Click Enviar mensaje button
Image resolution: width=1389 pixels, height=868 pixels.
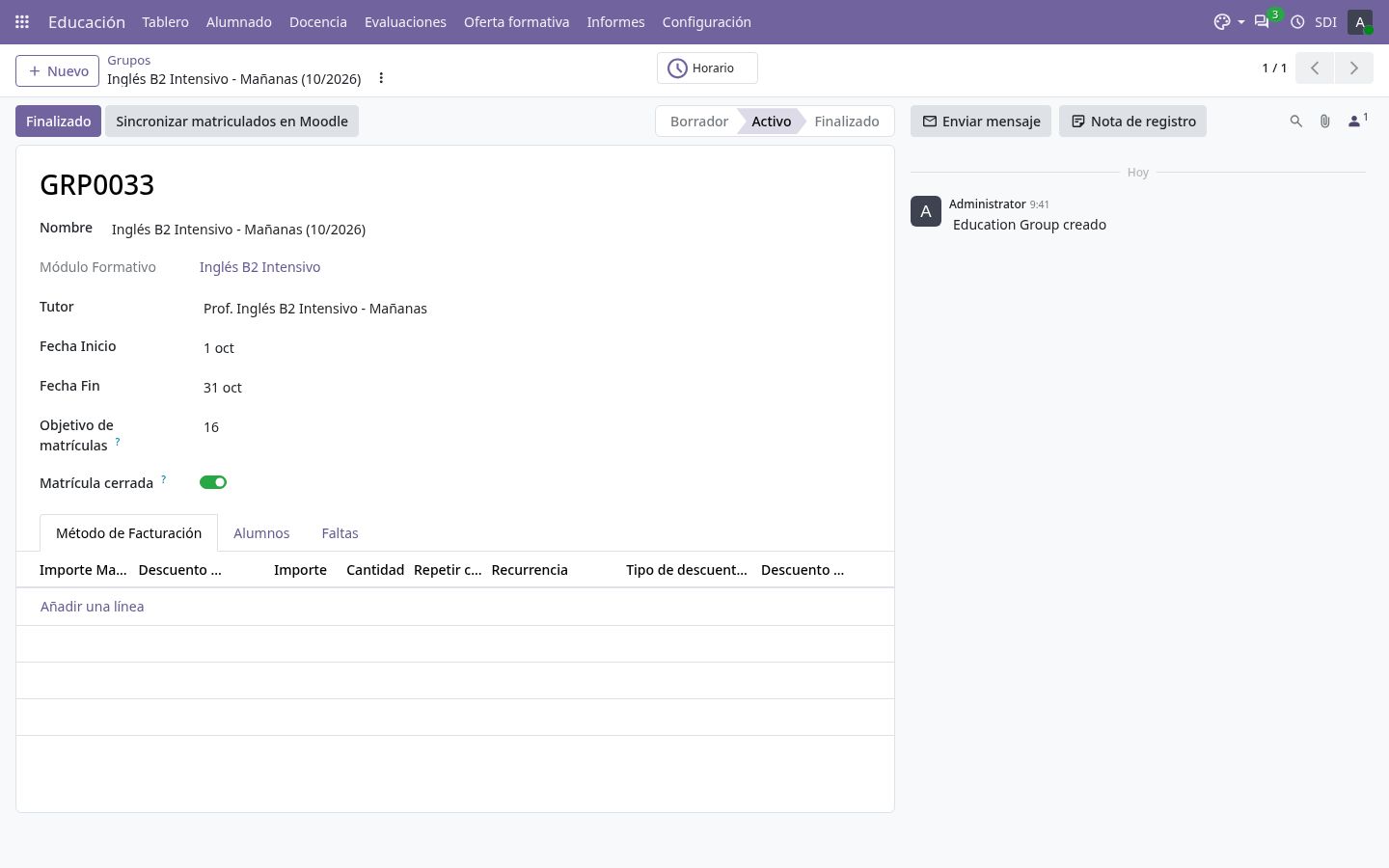pos(981,122)
